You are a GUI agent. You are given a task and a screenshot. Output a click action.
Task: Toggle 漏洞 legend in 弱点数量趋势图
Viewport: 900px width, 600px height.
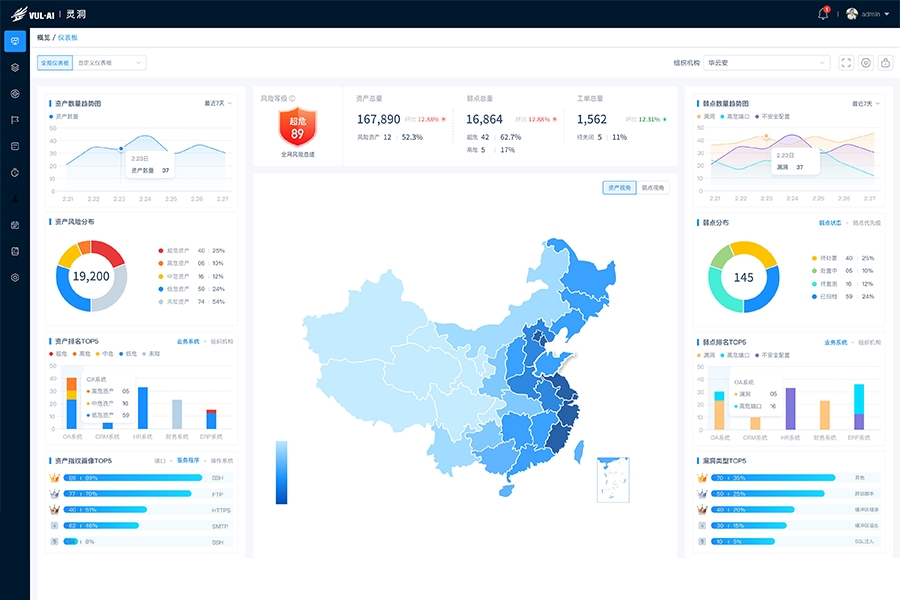click(x=705, y=117)
